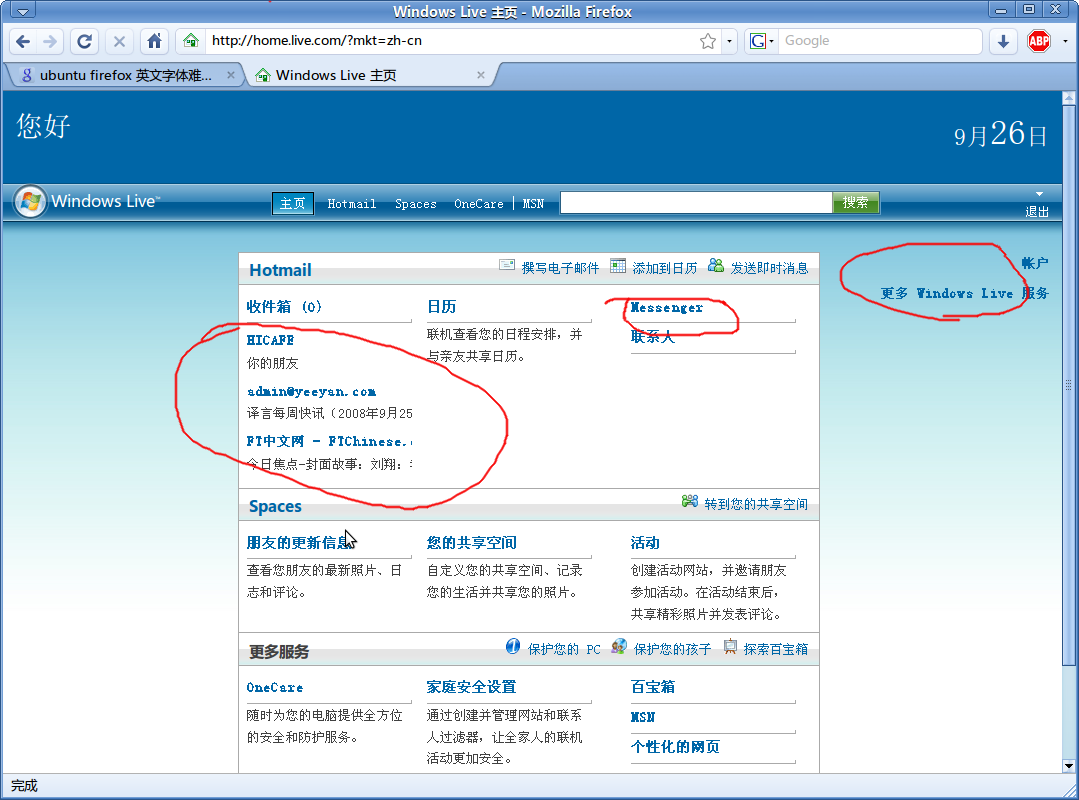Image resolution: width=1079 pixels, height=800 pixels.
Task: Open the Messenger link
Action: (x=667, y=307)
